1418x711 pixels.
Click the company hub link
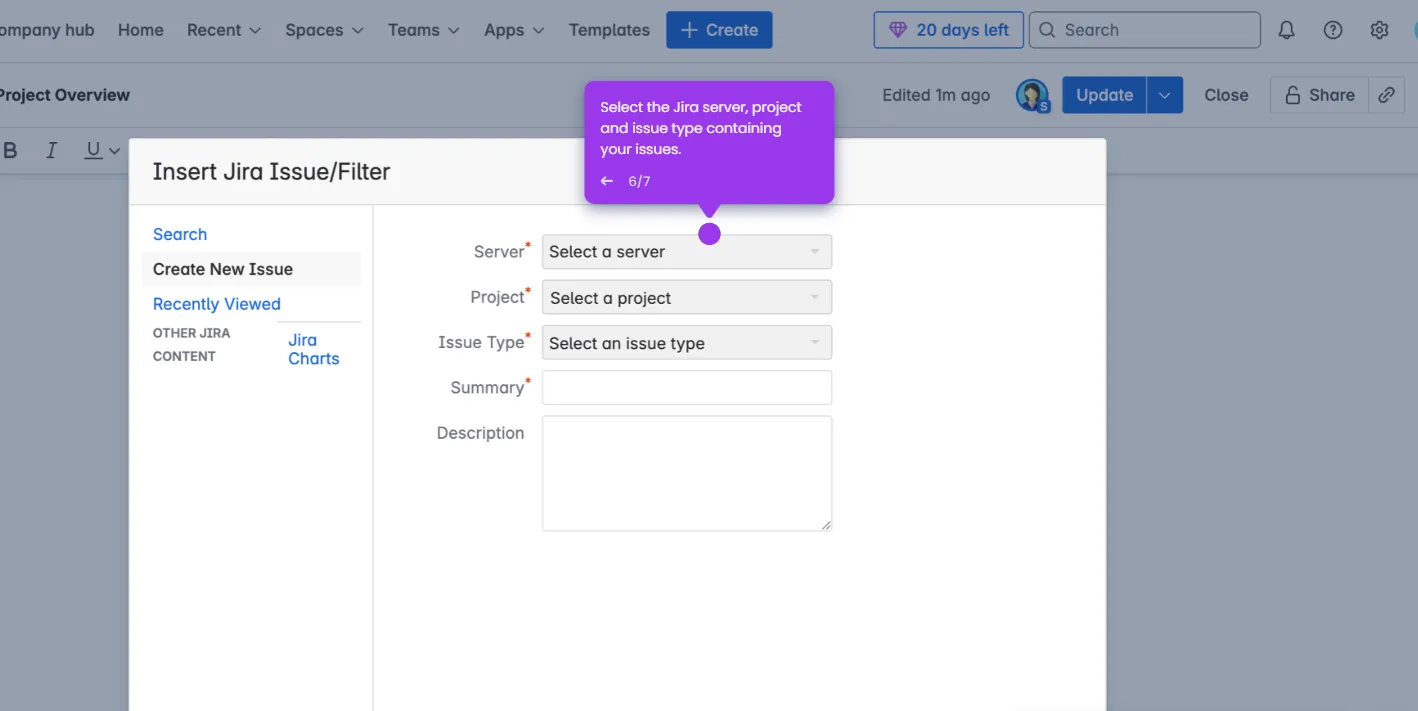(x=47, y=30)
